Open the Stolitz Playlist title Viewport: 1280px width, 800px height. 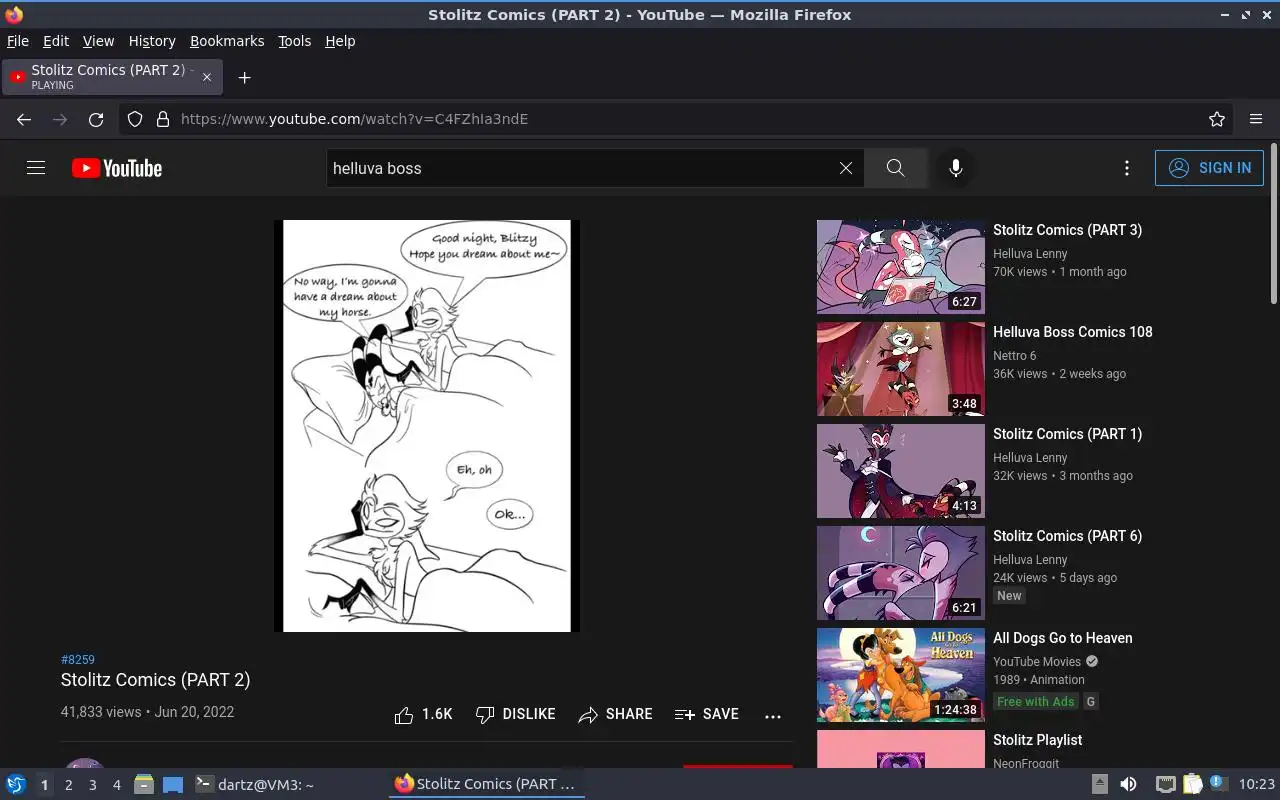tap(1037, 740)
